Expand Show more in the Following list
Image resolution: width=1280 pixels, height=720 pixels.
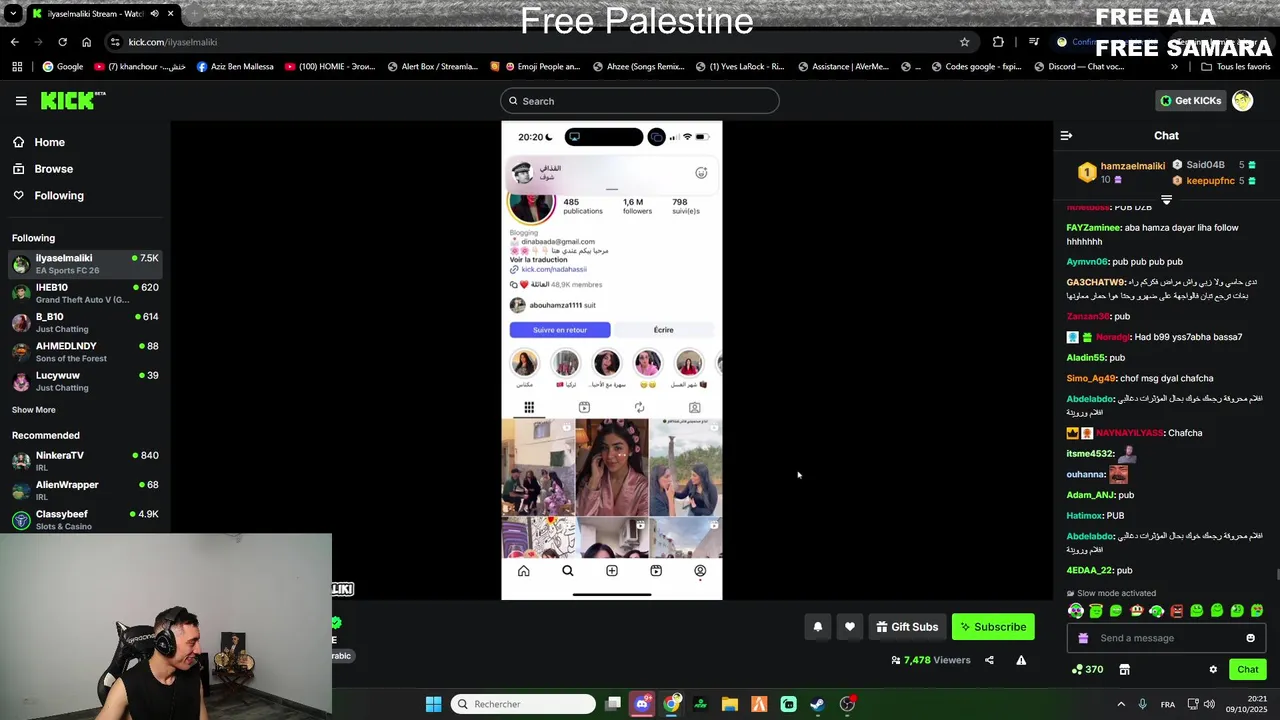34,410
